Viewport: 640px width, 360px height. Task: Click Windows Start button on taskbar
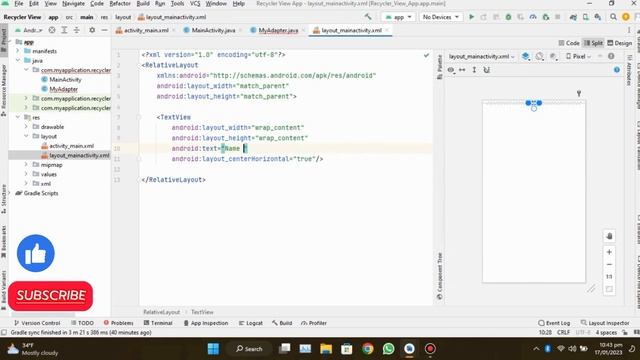pos(213,349)
